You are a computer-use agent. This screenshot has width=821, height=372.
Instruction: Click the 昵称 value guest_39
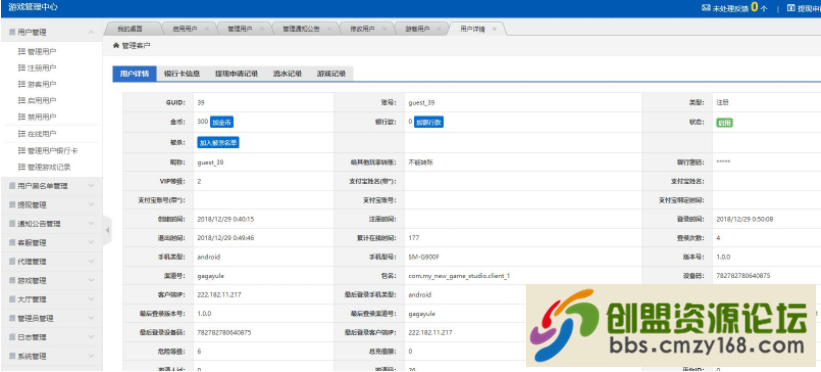point(210,162)
